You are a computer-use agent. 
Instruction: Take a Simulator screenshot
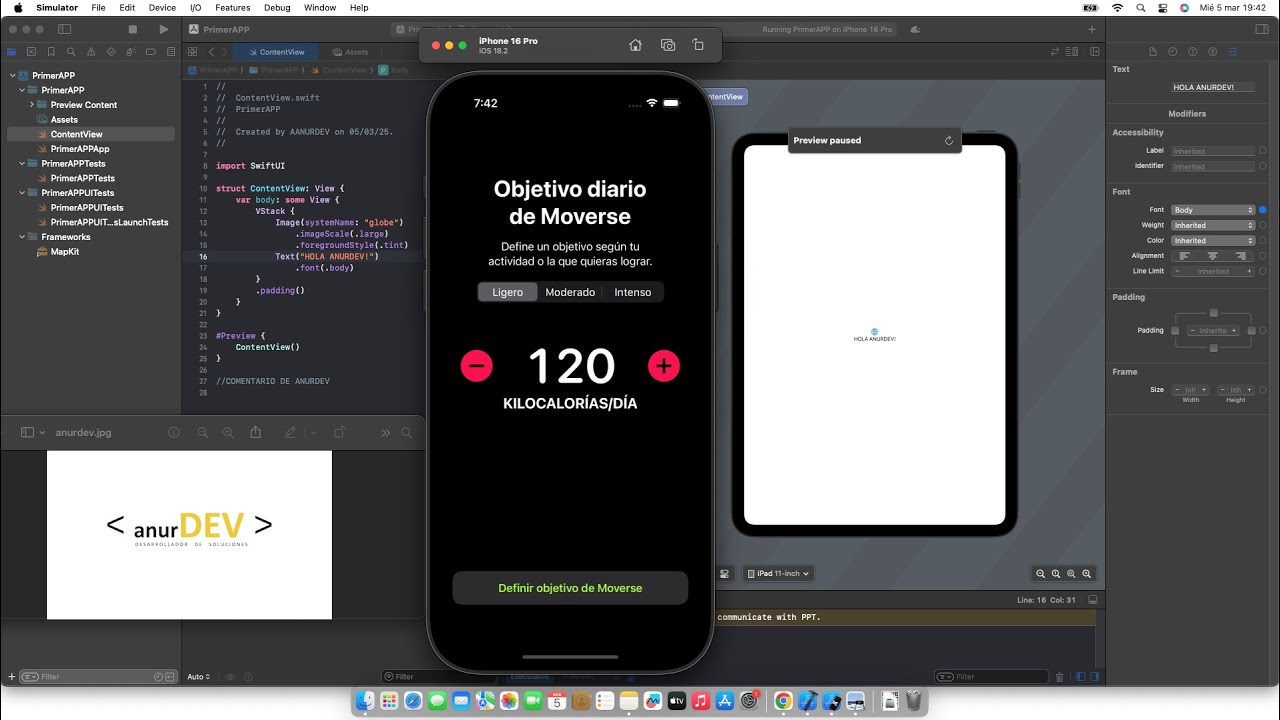668,45
